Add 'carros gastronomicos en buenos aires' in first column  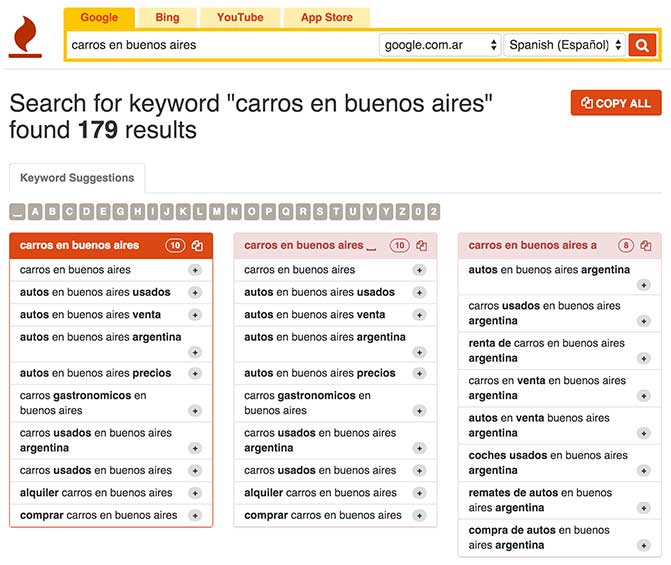[x=195, y=411]
